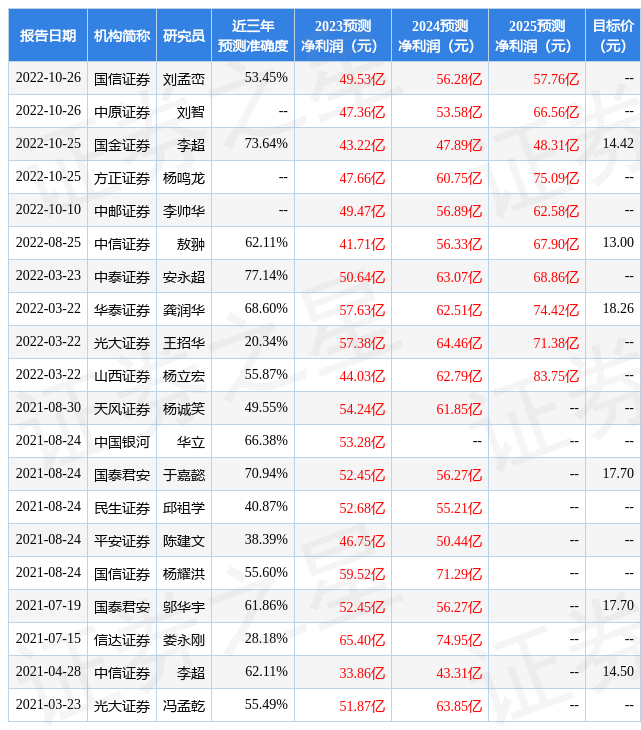Click institution 民生证券
This screenshot has width=641, height=730.
(x=122, y=508)
